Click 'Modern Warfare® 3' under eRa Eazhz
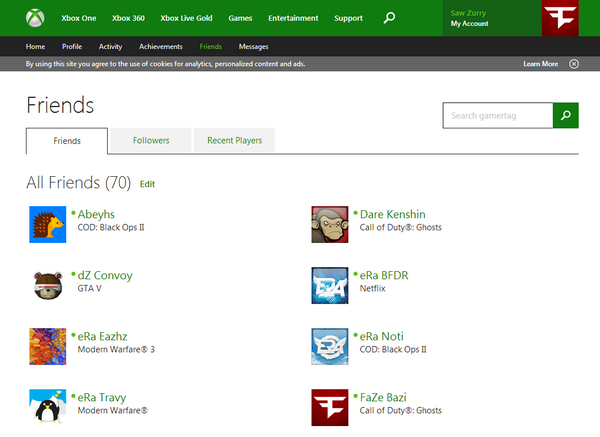600x437 pixels. pos(116,349)
